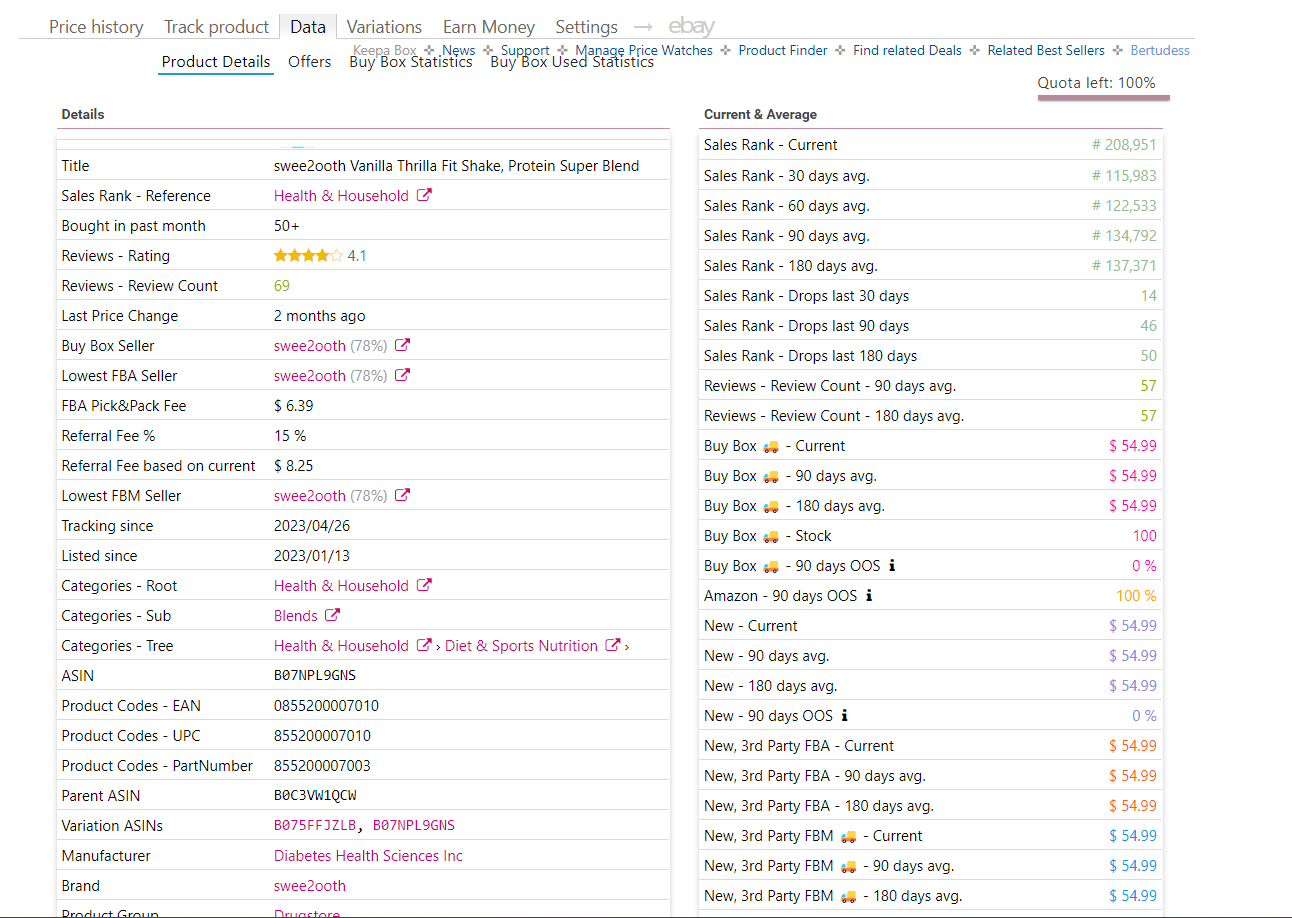The height and width of the screenshot is (918, 1292).
Task: Open the Buy Box Statistics sub-tab
Action: click(411, 61)
